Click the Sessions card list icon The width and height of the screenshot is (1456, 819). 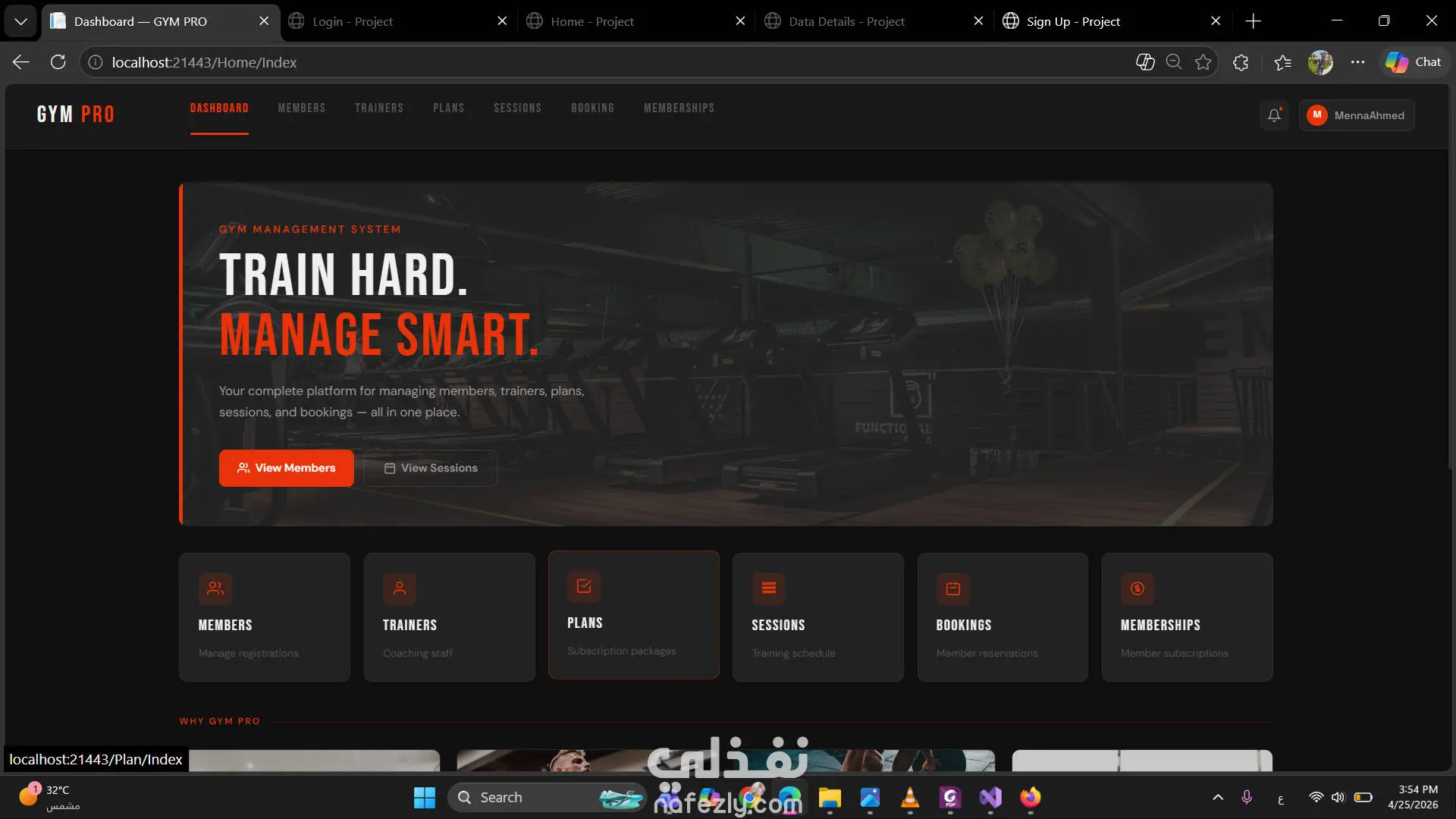click(x=768, y=588)
